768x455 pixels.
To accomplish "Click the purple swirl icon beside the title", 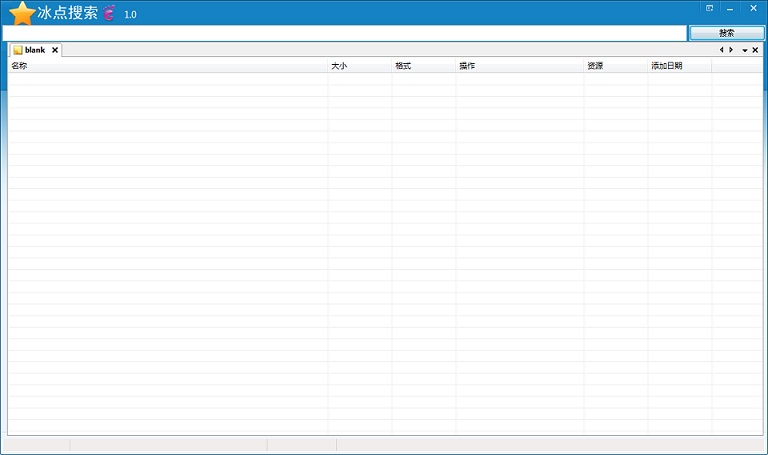I will 109,12.
